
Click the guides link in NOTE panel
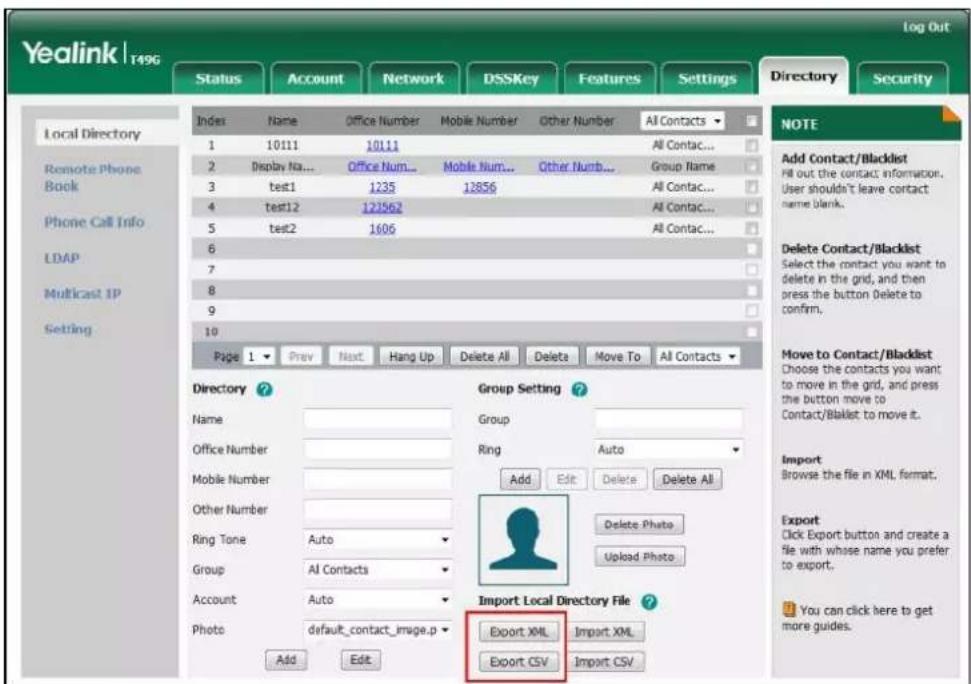tap(857, 618)
